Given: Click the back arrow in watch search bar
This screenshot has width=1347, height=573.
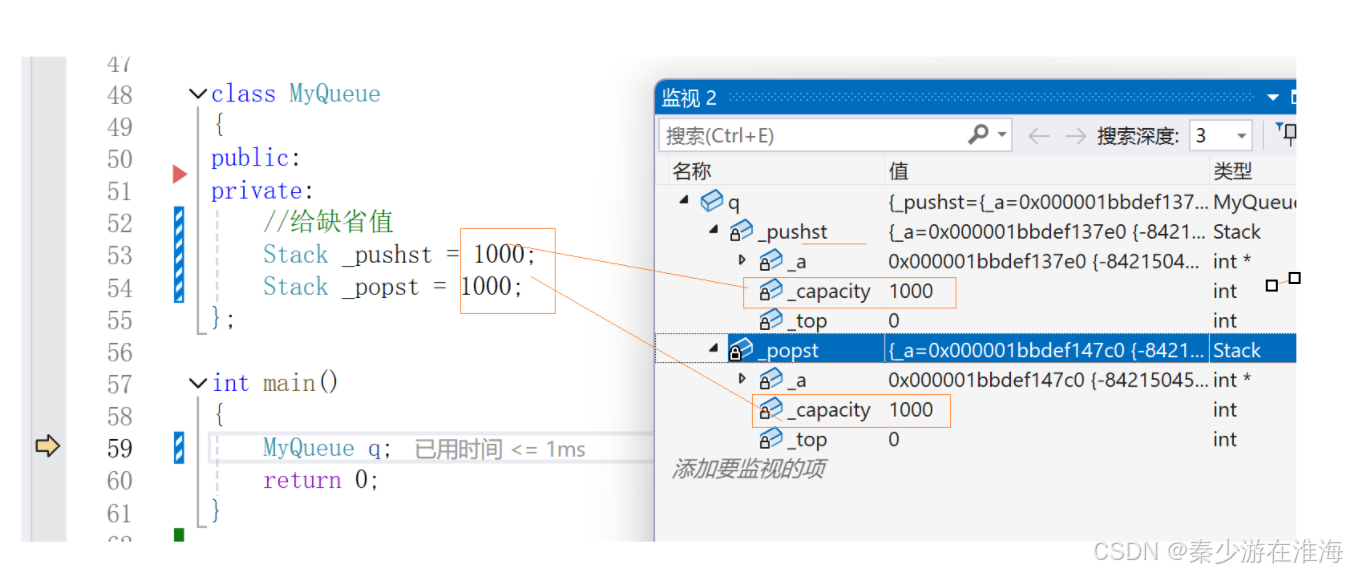Looking at the screenshot, I should click(1039, 135).
